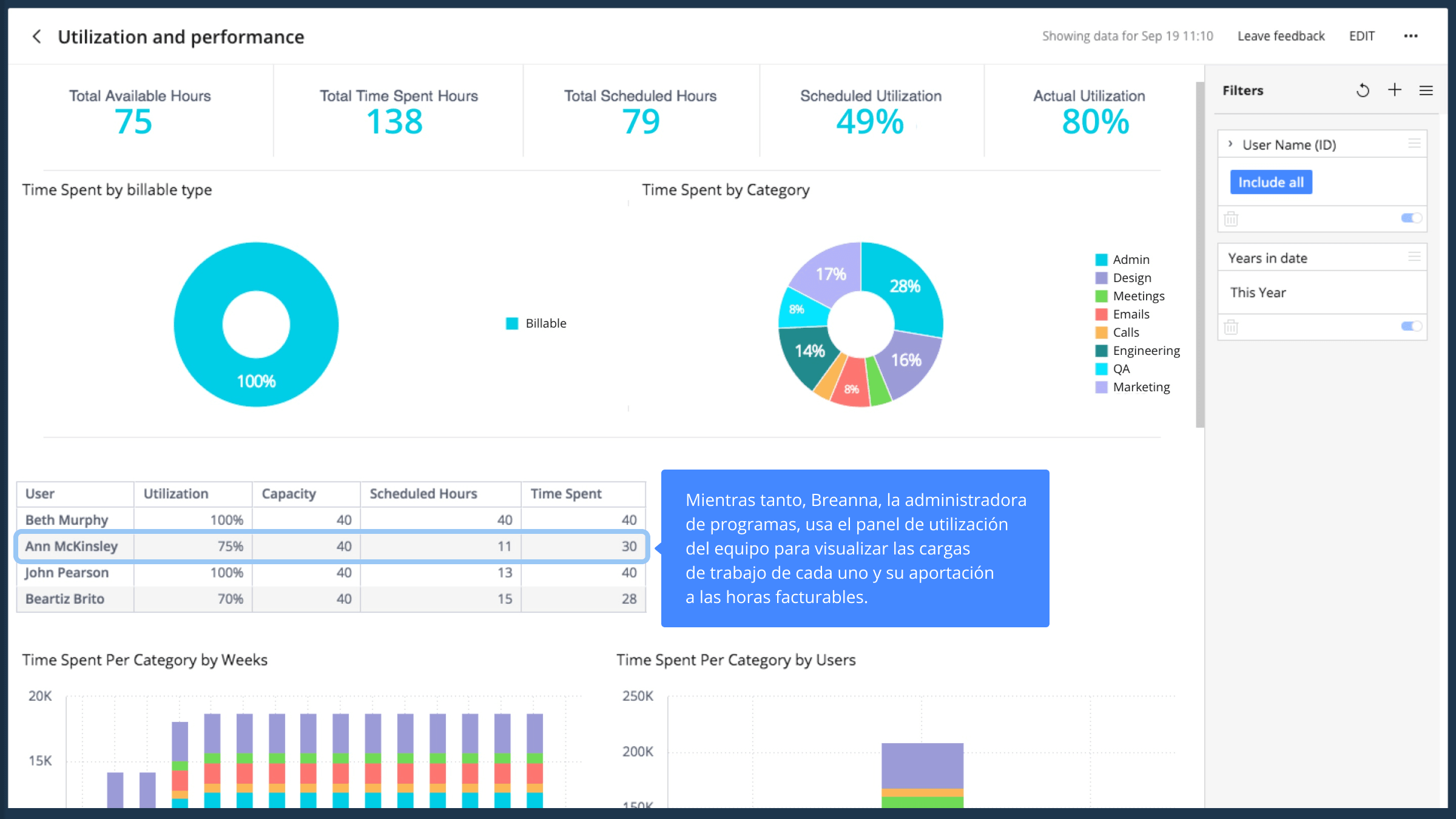Click the Meetings legend color swatch
The width and height of the screenshot is (1456, 819).
(x=1101, y=296)
